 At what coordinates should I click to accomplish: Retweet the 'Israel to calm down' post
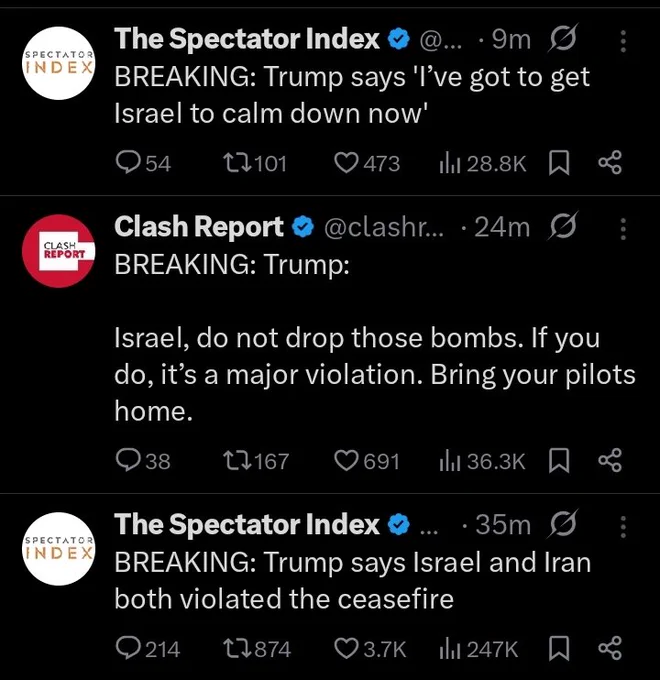point(255,163)
